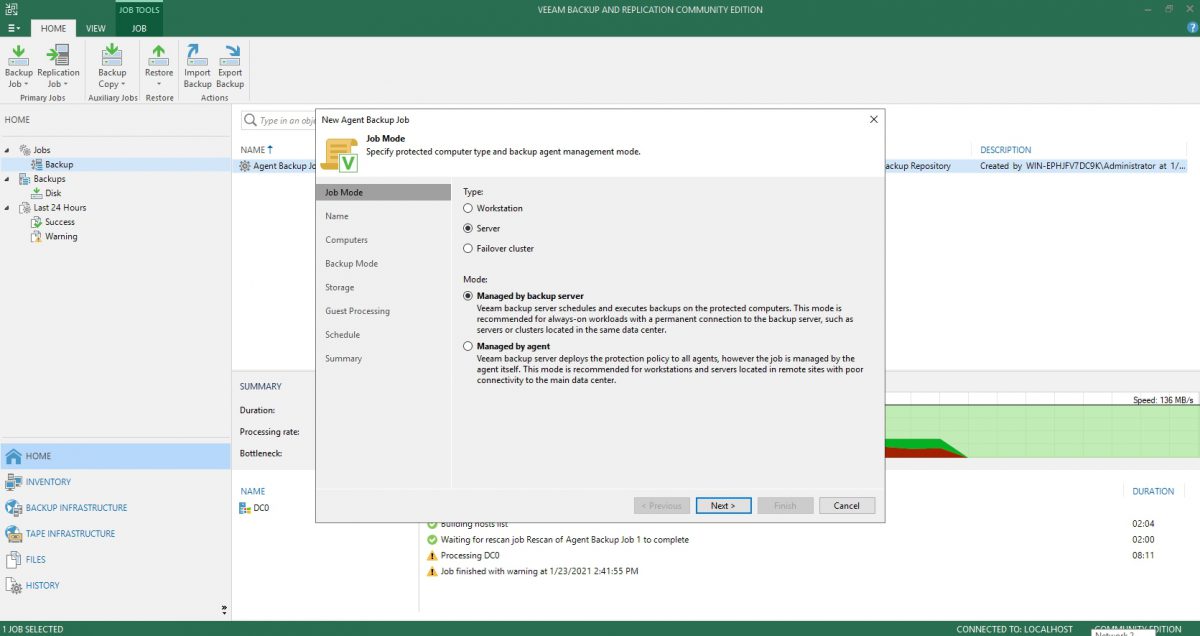Choose the Workstation type option
The height and width of the screenshot is (636, 1200).
click(x=467, y=208)
